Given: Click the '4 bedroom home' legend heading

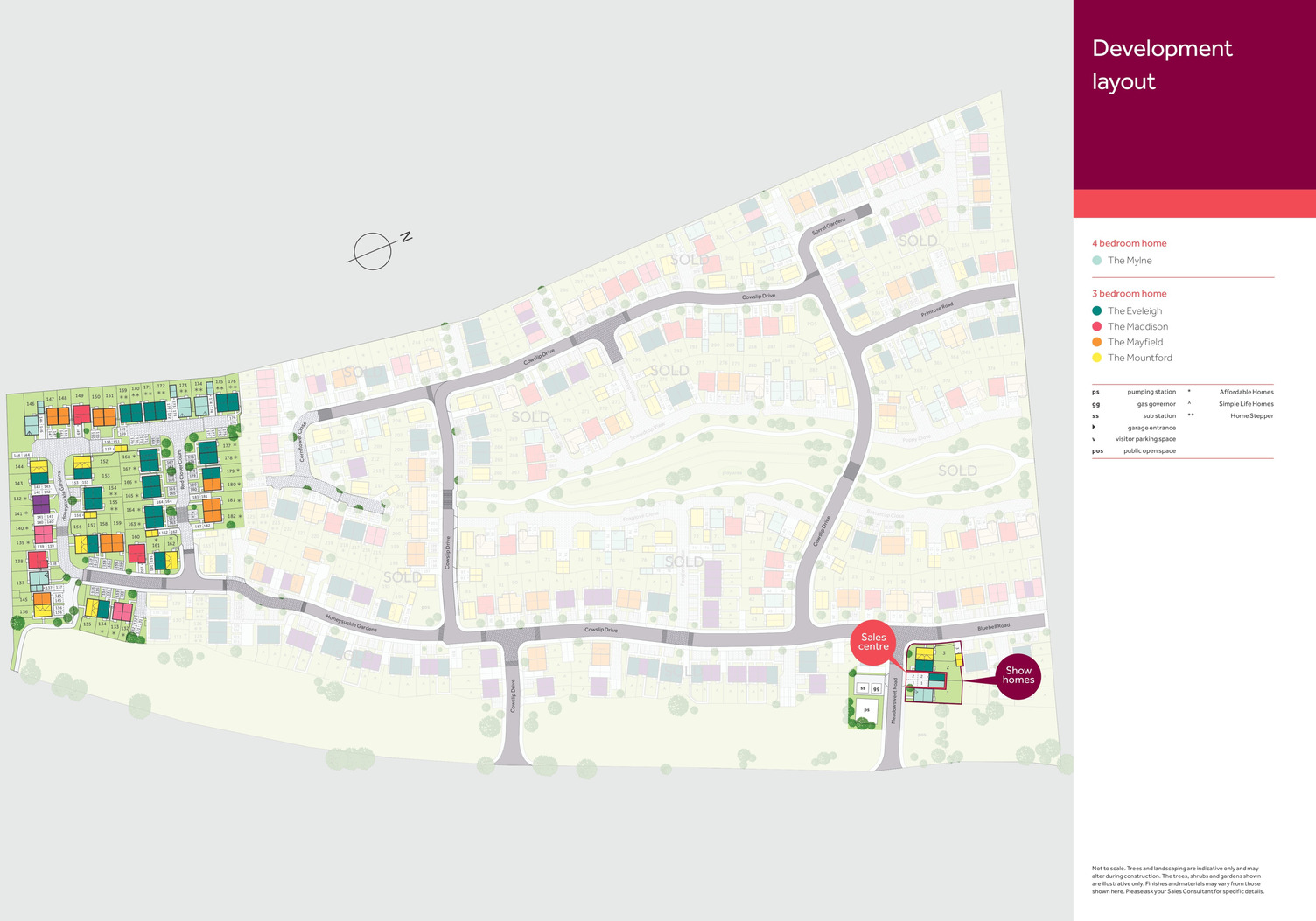Looking at the screenshot, I should tap(1129, 243).
